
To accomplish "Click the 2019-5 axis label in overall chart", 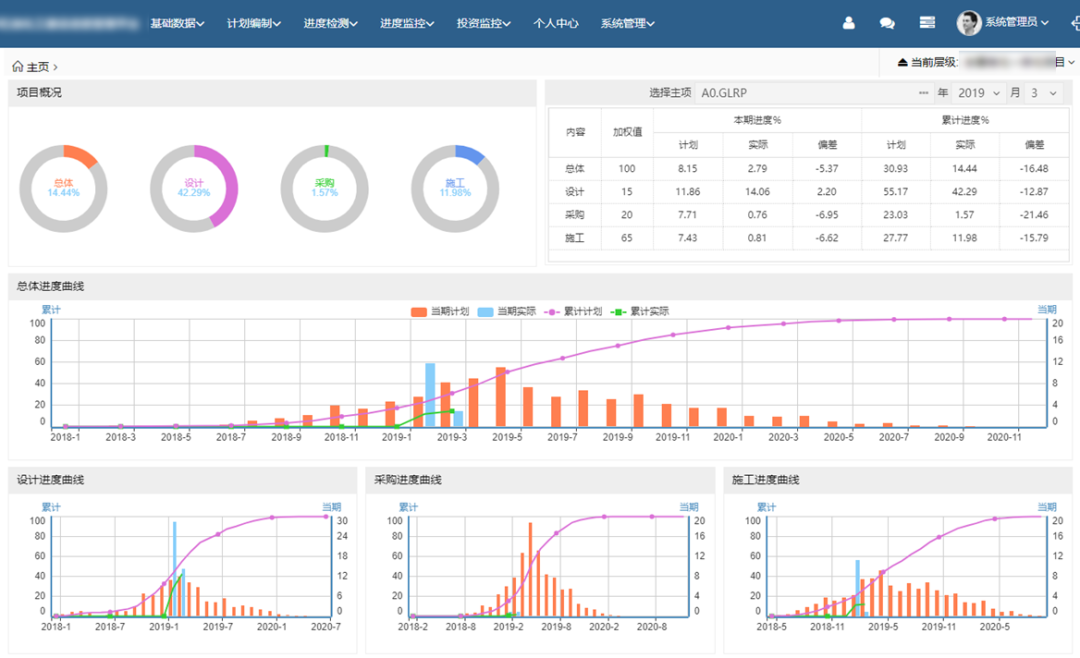I will coord(507,437).
